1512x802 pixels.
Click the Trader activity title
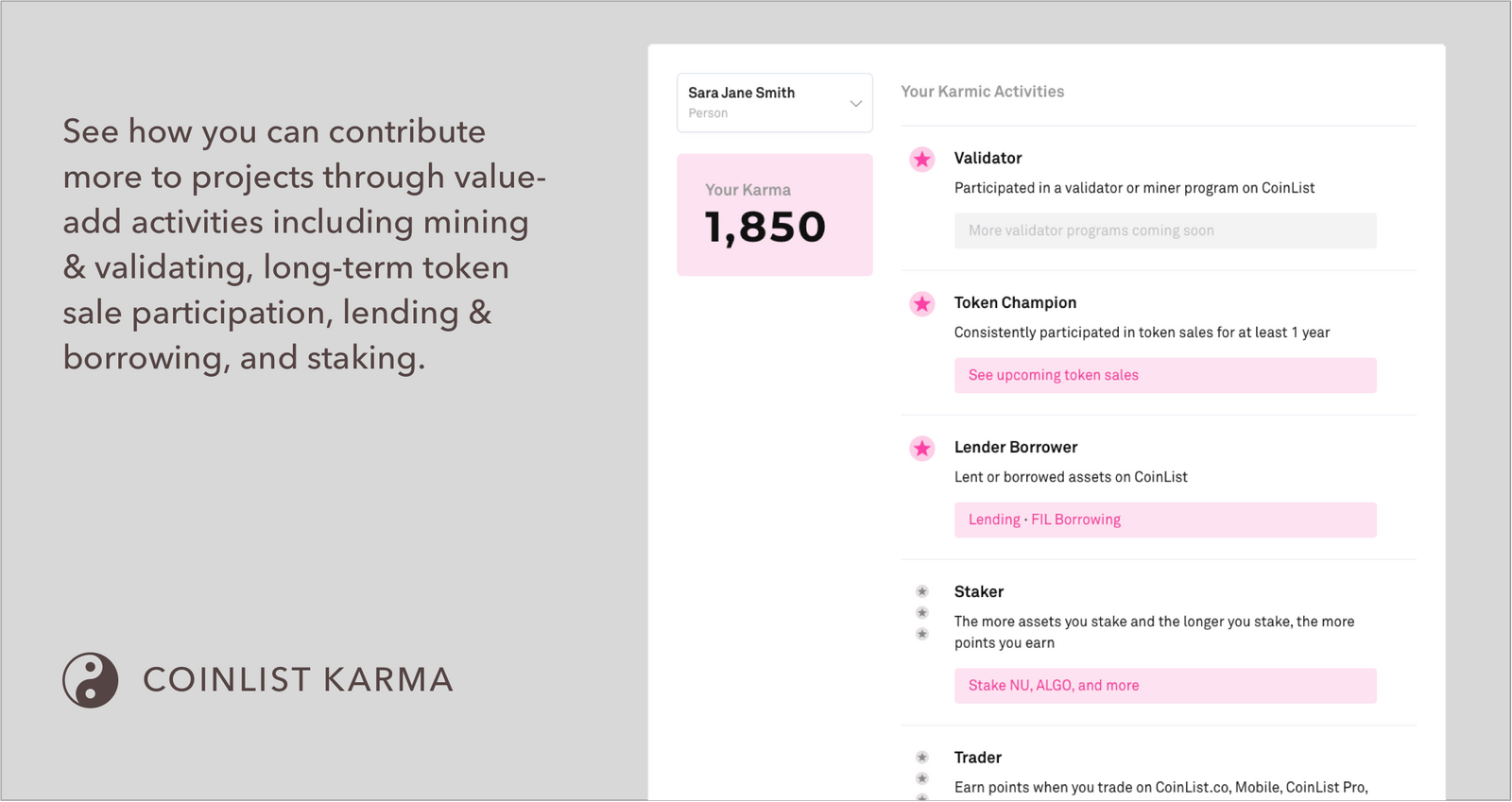point(977,758)
